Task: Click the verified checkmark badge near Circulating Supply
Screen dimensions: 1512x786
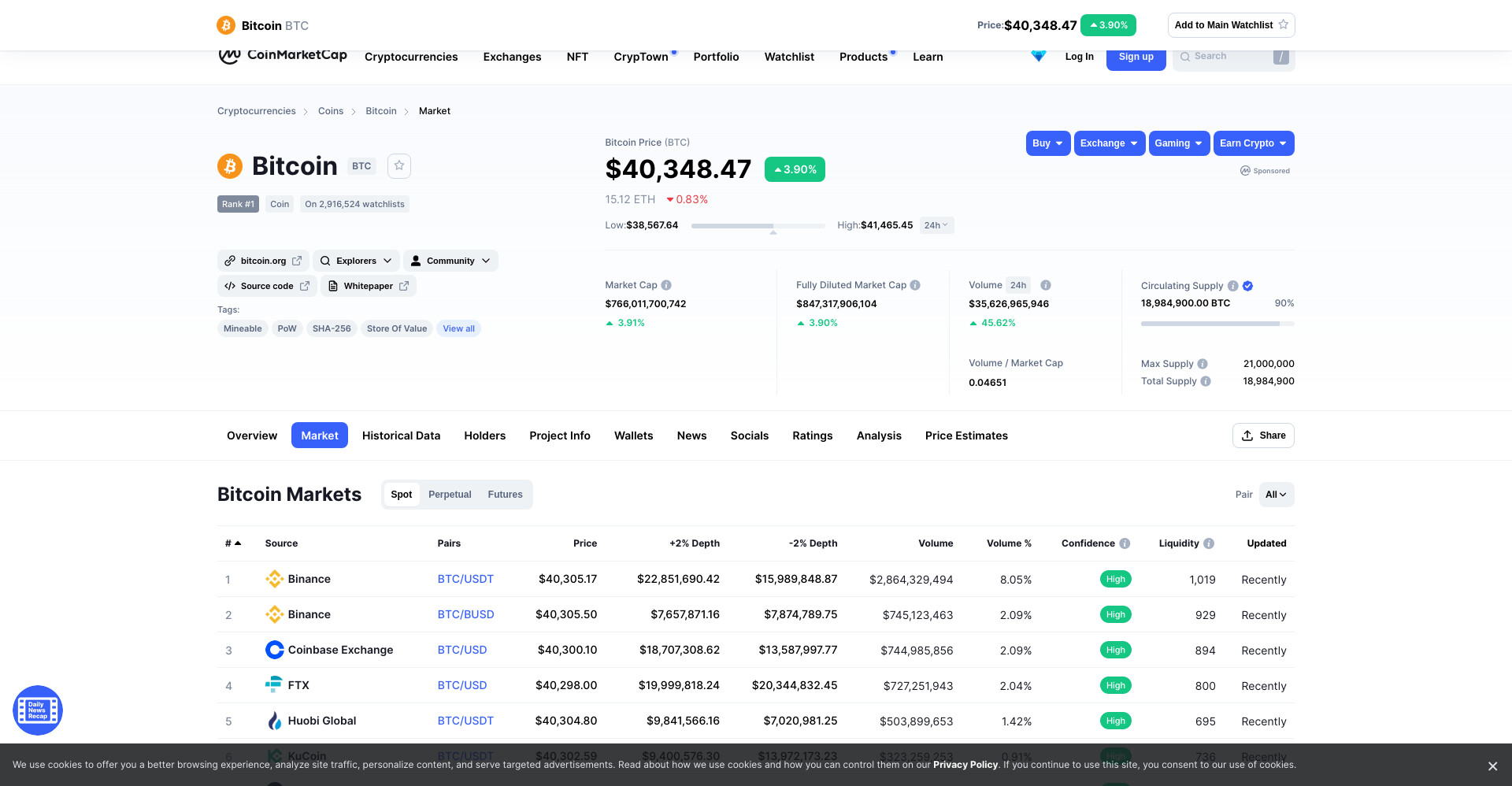Action: click(1248, 286)
